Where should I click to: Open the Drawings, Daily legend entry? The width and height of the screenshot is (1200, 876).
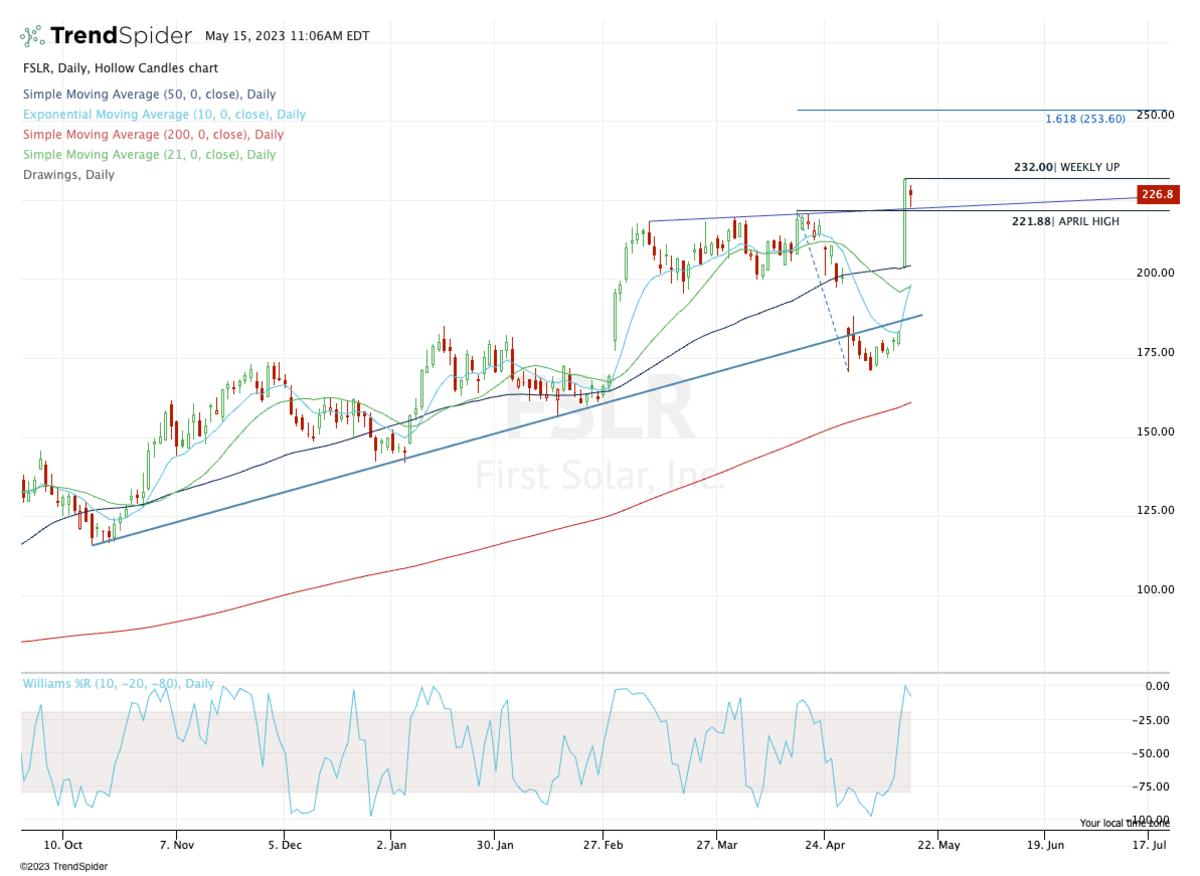tap(68, 175)
